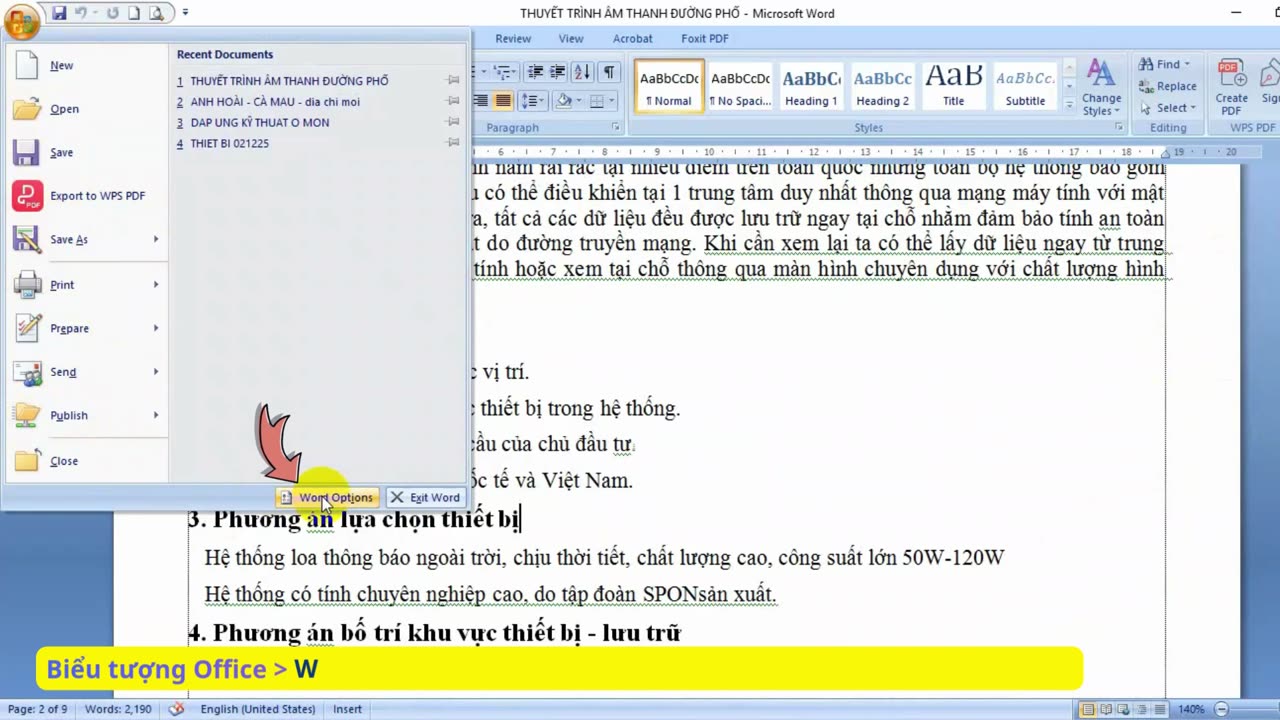Switch to the Acrobat tab
The width and height of the screenshot is (1280, 720).
[632, 39]
